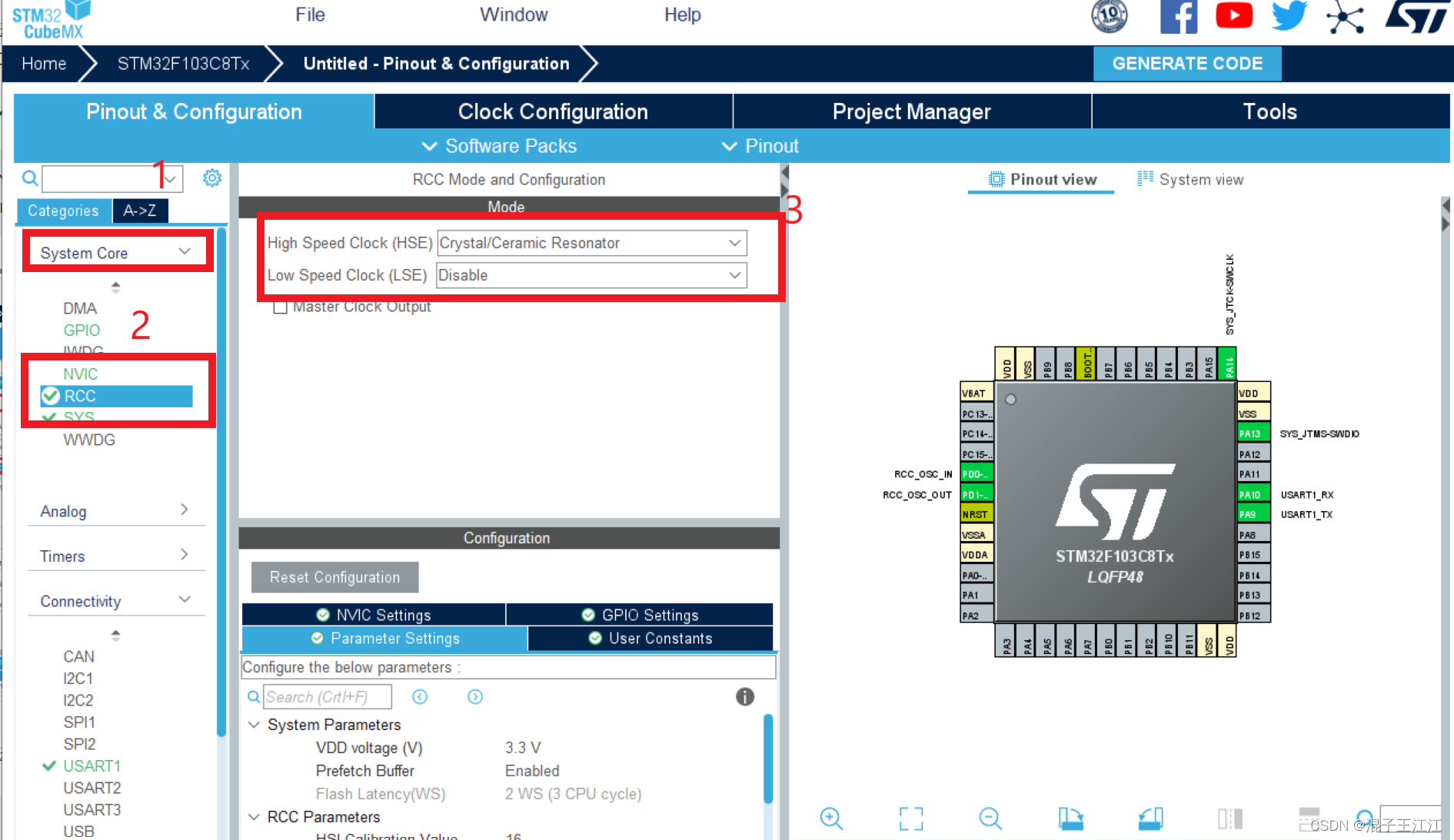Focus the parameter Search (Crtl+F) field

point(328,697)
